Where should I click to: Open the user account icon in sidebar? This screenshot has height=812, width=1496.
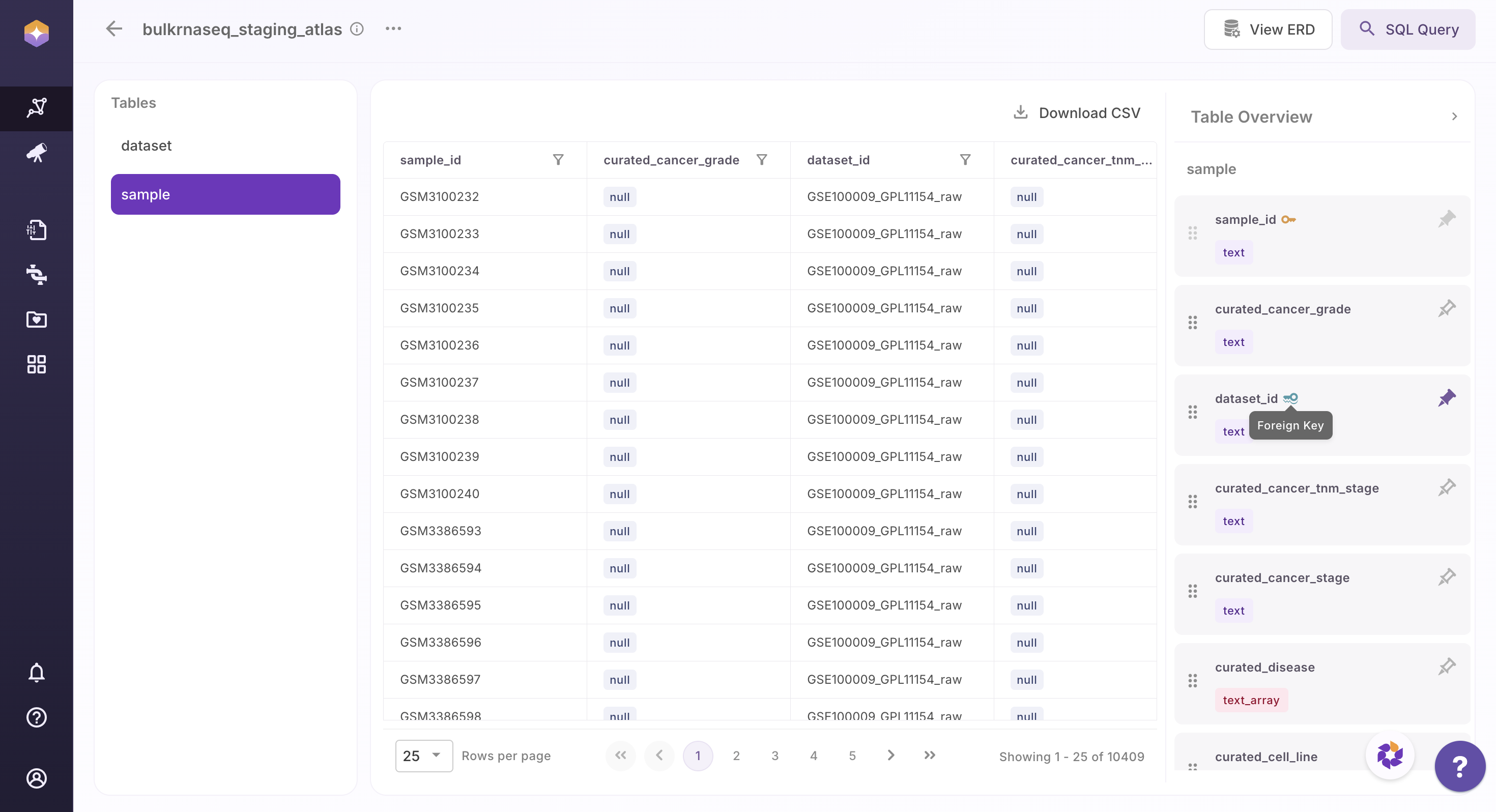(36, 778)
